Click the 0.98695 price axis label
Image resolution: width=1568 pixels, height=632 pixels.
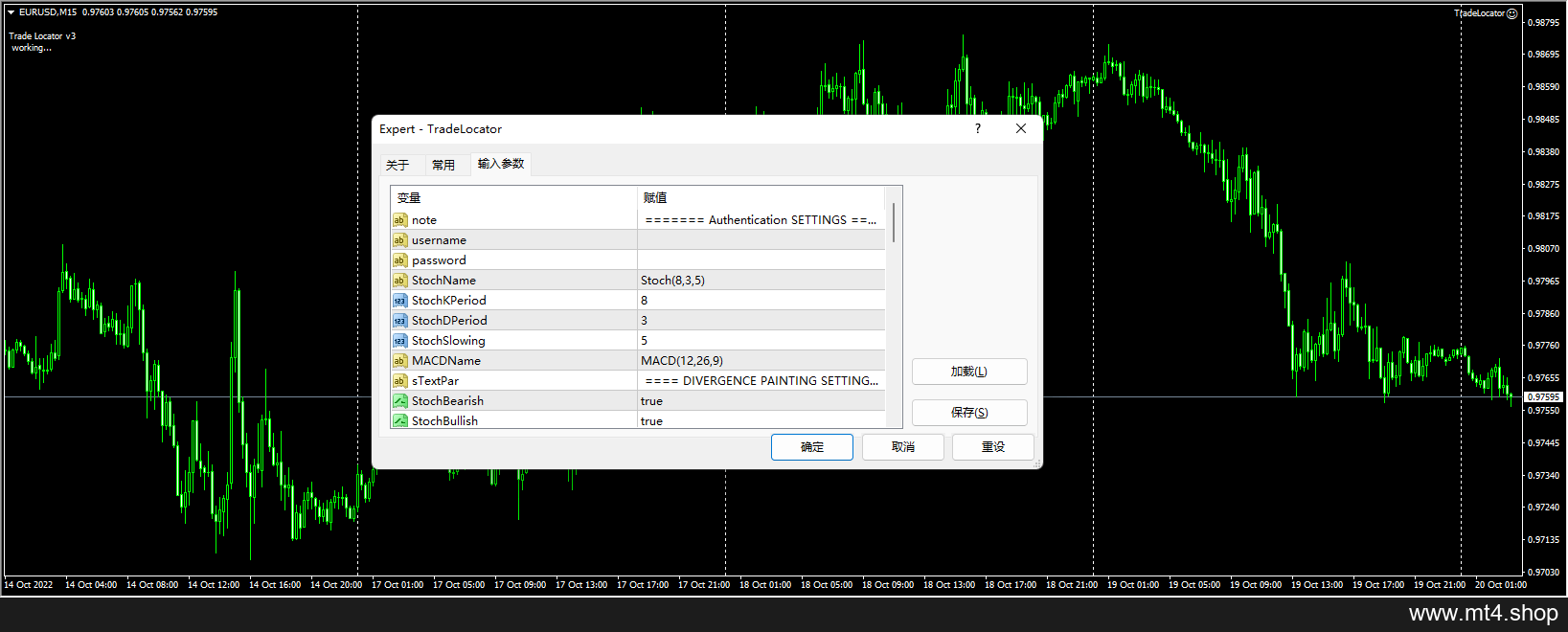coord(1544,55)
